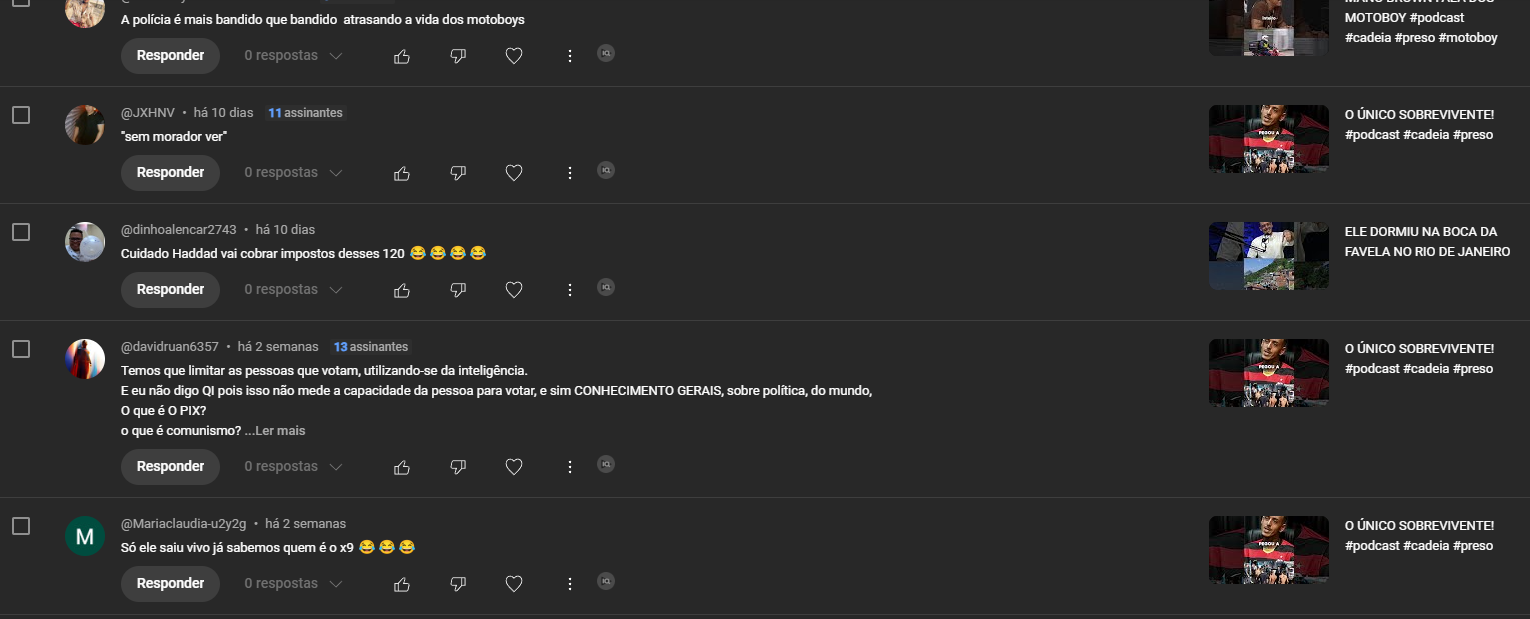This screenshot has height=619, width=1530.
Task: Click "Responder" under the Haddad comment
Action: click(x=170, y=290)
